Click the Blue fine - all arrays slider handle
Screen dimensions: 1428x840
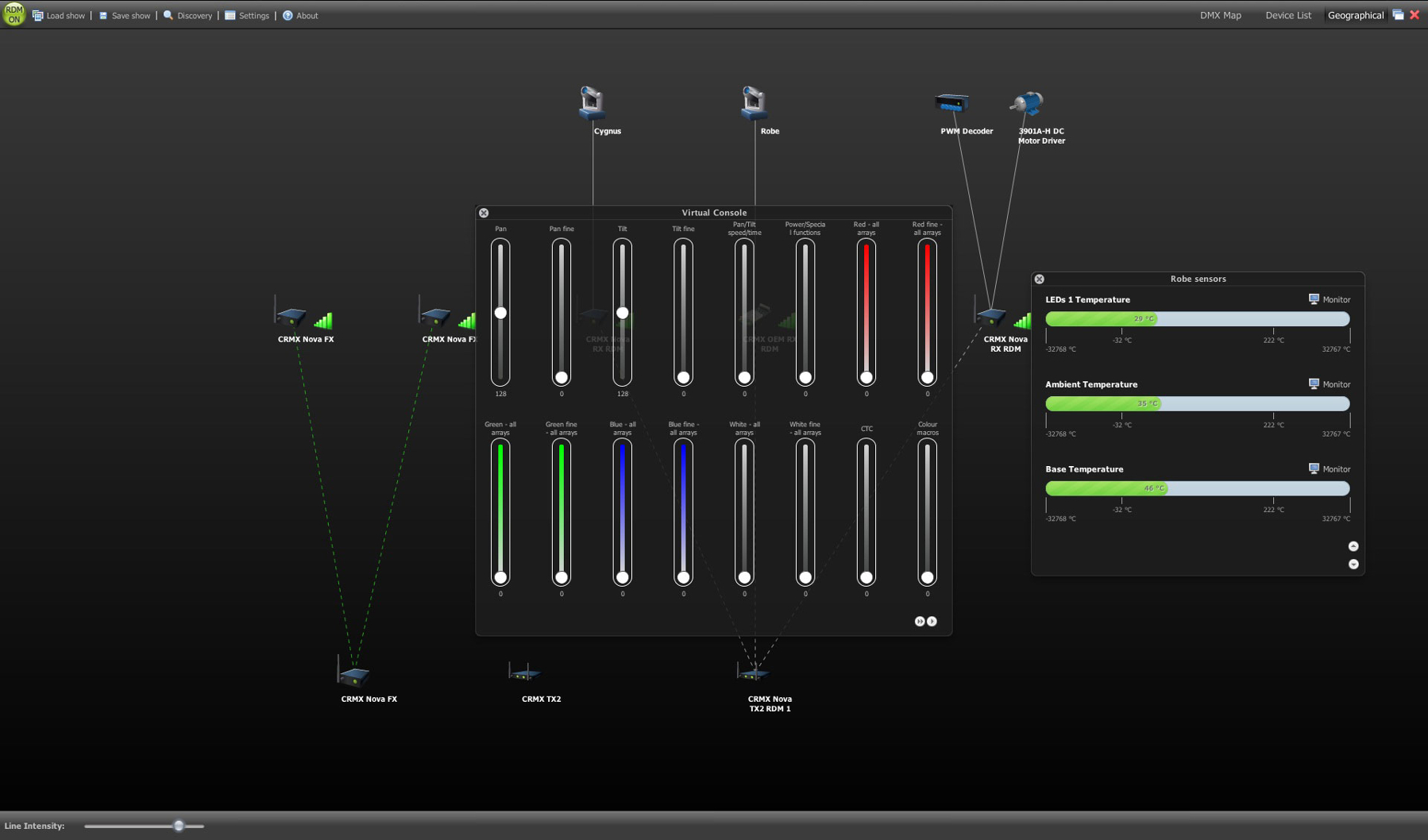(x=683, y=578)
